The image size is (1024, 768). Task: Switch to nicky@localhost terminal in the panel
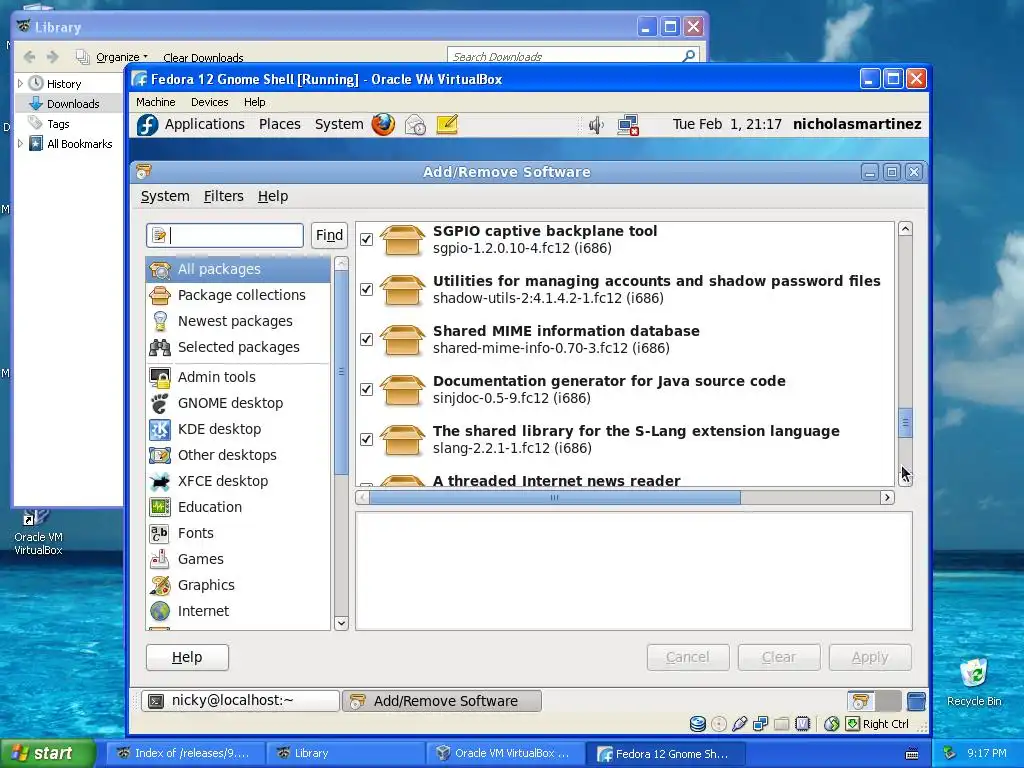click(240, 701)
